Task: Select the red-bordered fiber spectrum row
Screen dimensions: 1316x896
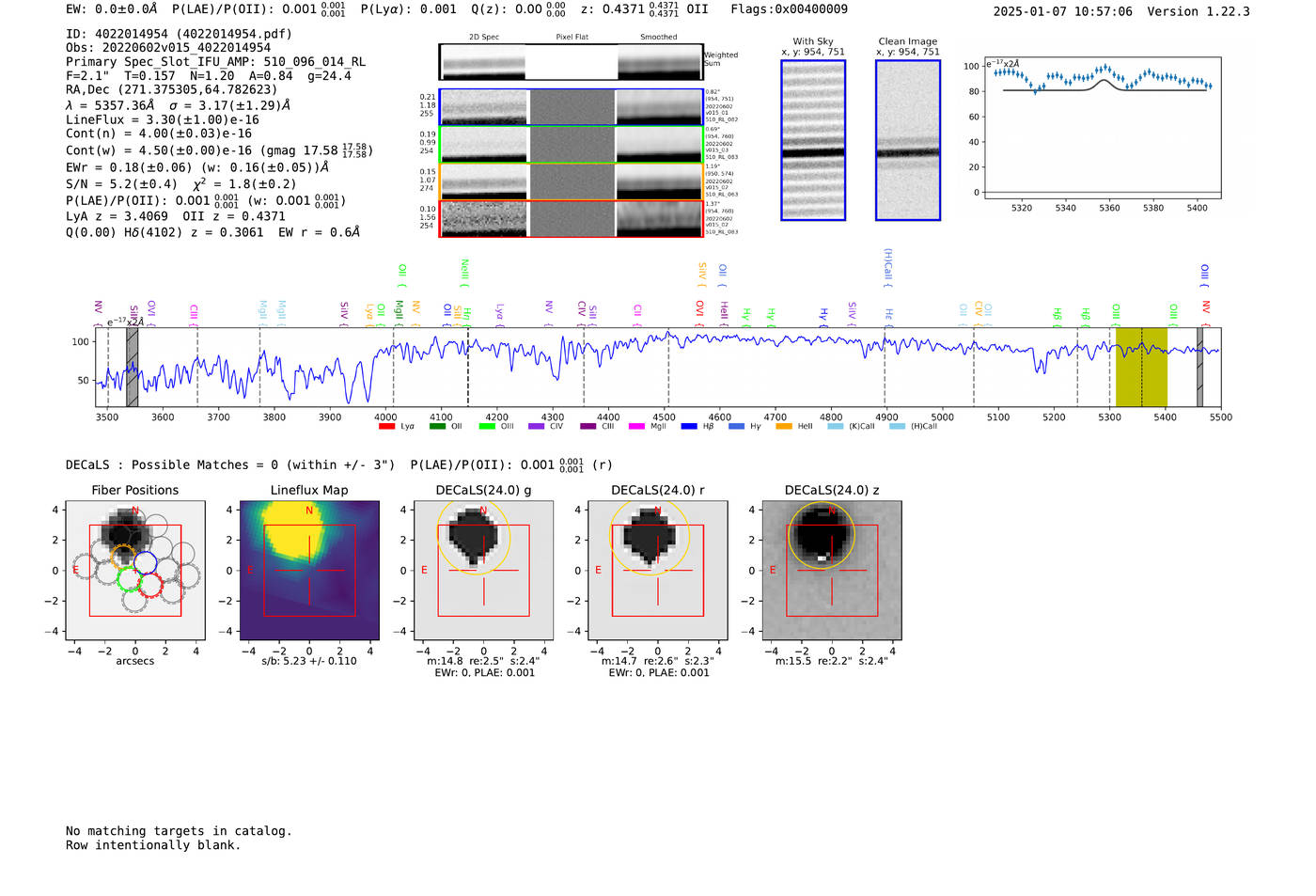Action: point(571,218)
